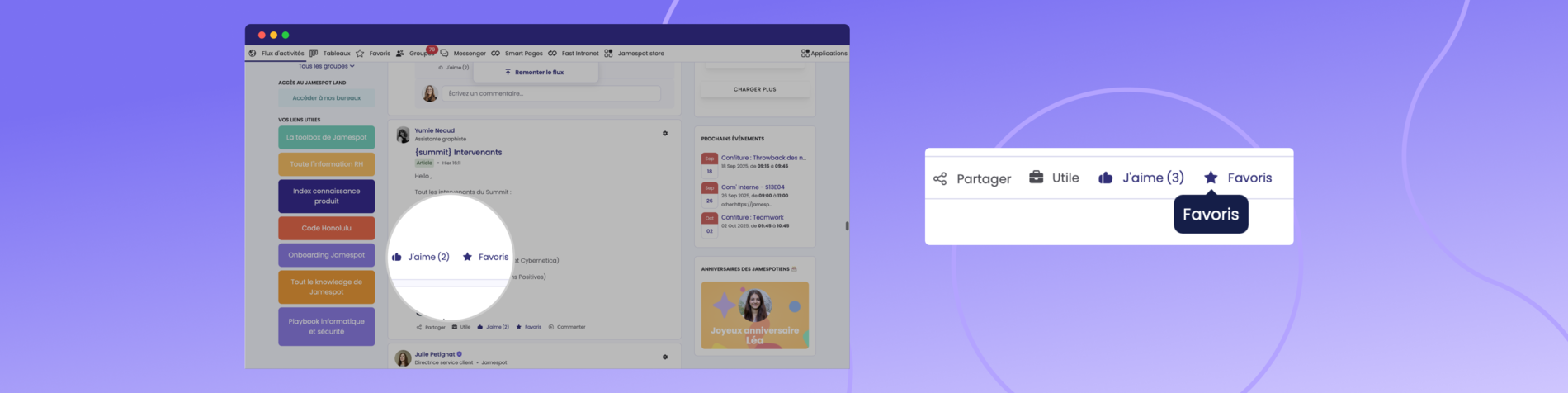Open Tout le knowledge de Jamespot
The width and height of the screenshot is (1568, 393).
(326, 287)
